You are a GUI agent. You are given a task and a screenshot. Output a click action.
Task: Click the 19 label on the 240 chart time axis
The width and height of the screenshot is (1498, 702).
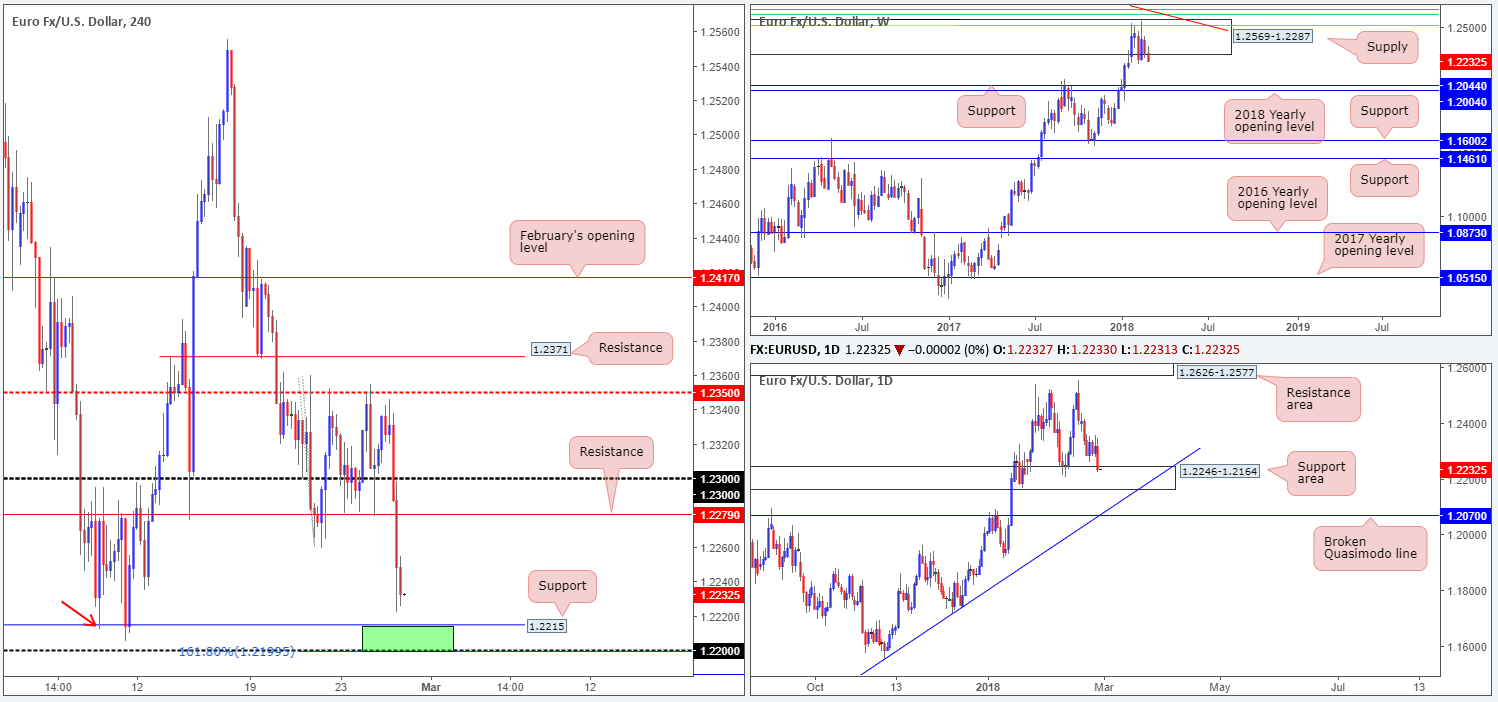251,687
